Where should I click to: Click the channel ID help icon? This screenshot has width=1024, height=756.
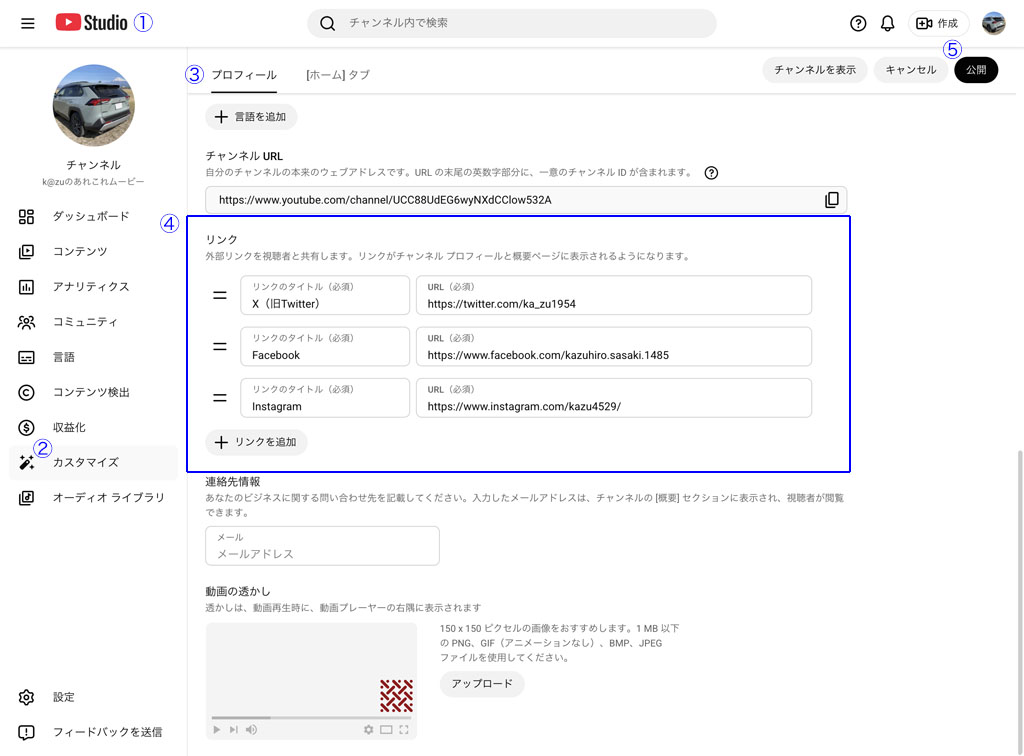point(711,173)
